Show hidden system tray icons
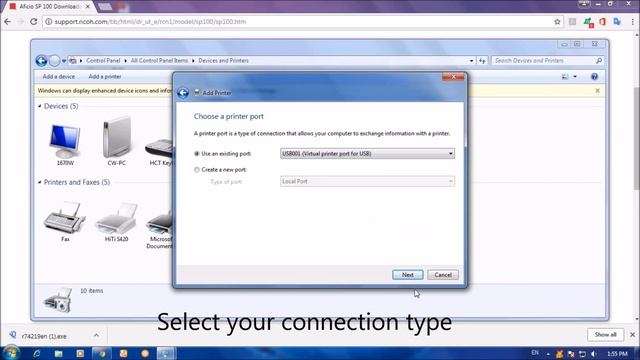 coord(548,354)
